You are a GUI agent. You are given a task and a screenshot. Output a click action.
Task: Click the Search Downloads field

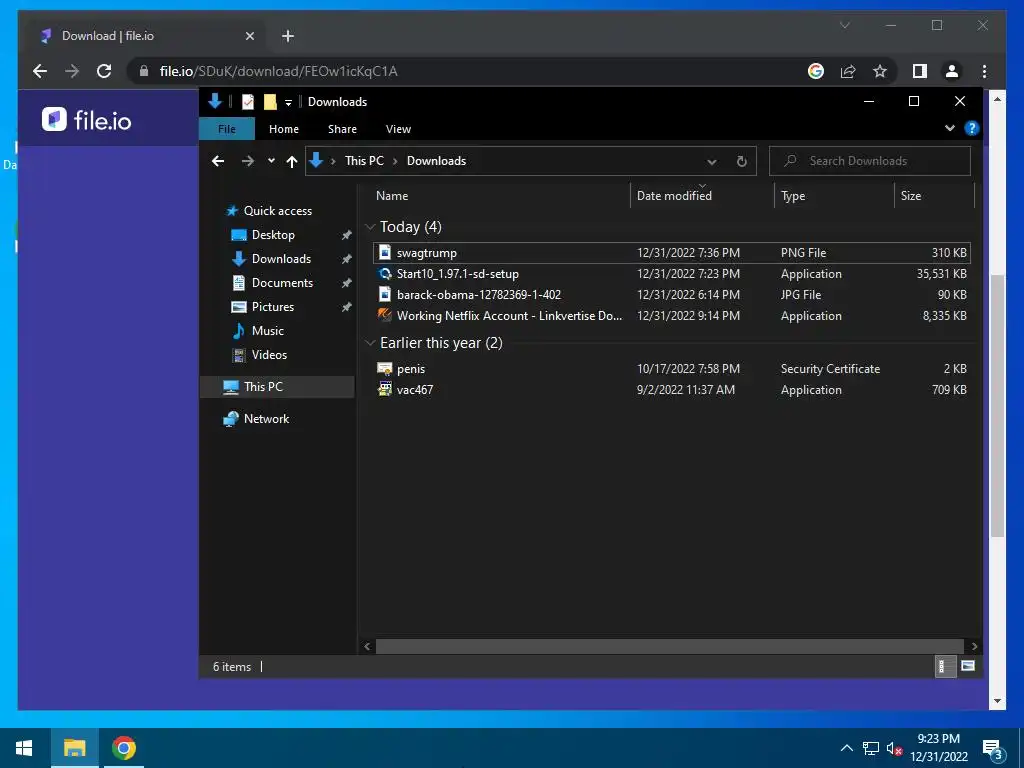[870, 161]
